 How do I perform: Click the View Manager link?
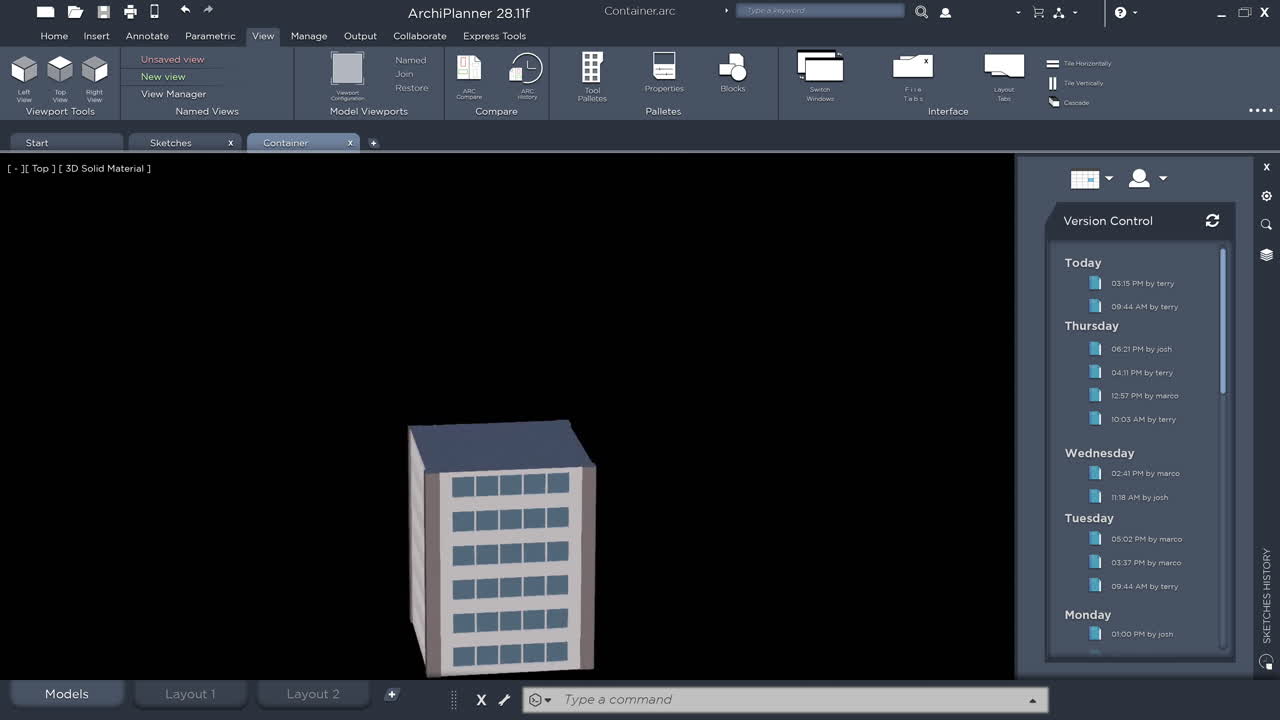(x=176, y=92)
